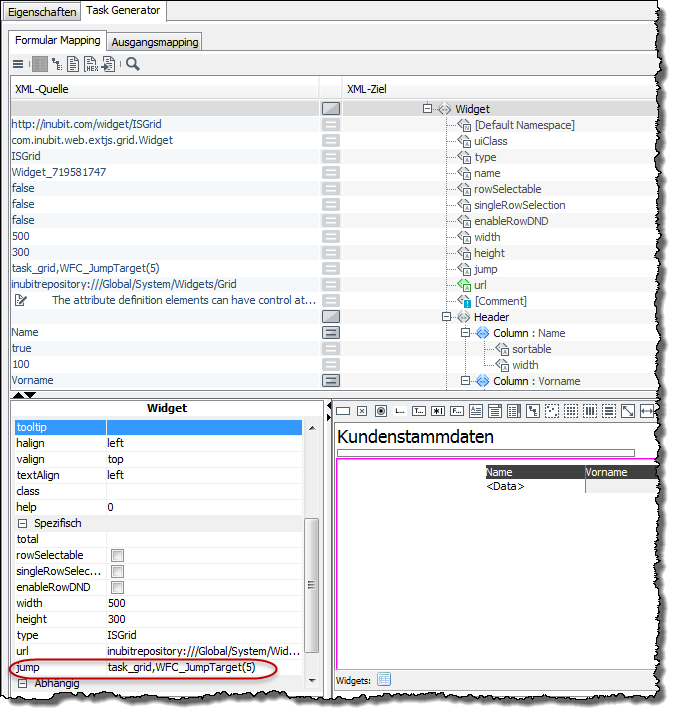Viewport: 677px width, 715px height.
Task: Collapse the Spezifisch property group
Action: [22, 523]
